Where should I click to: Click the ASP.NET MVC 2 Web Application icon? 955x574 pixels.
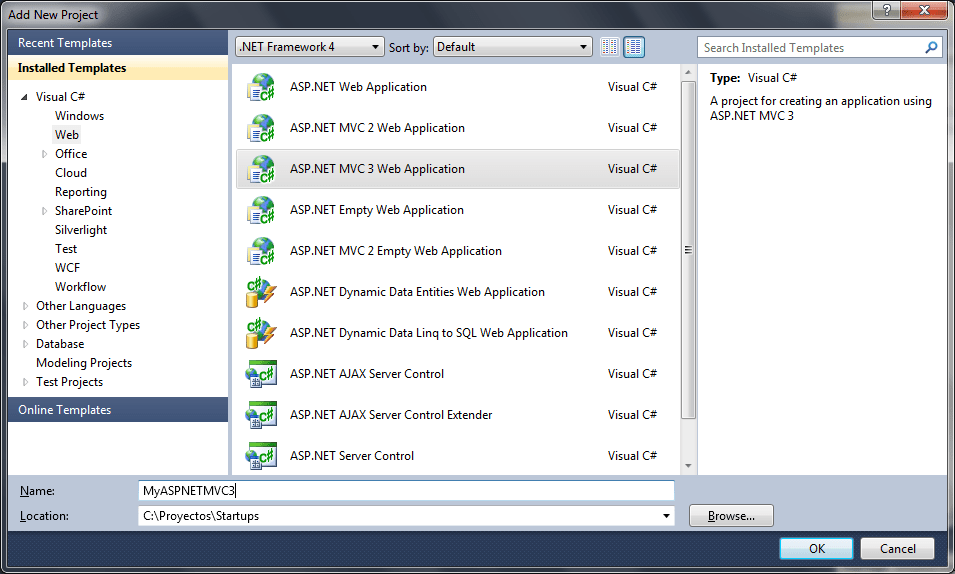point(261,128)
